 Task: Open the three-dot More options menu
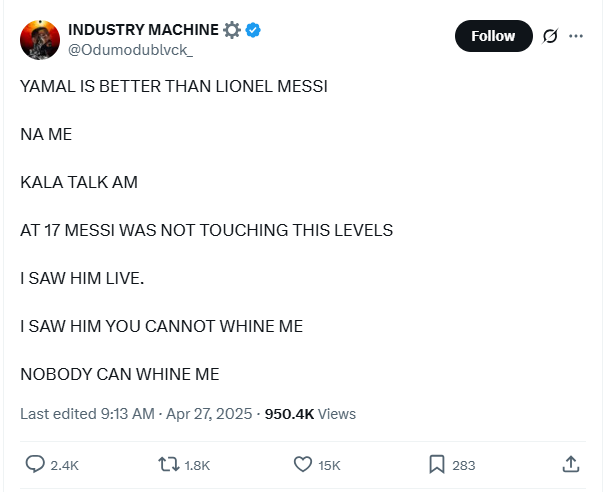tap(576, 36)
